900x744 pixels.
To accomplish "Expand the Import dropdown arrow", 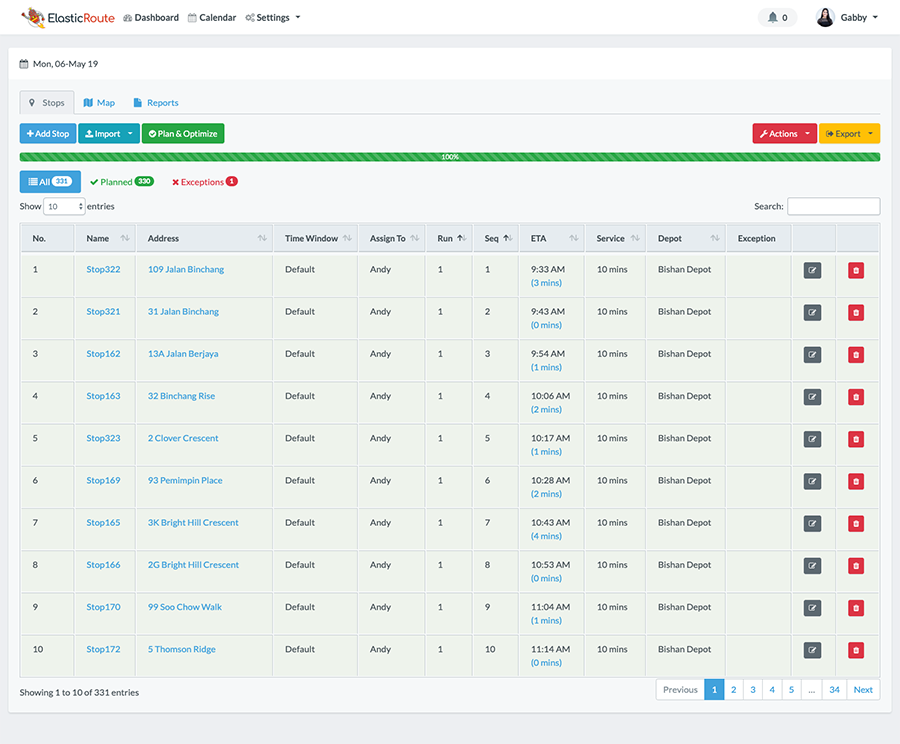I will click(x=132, y=134).
